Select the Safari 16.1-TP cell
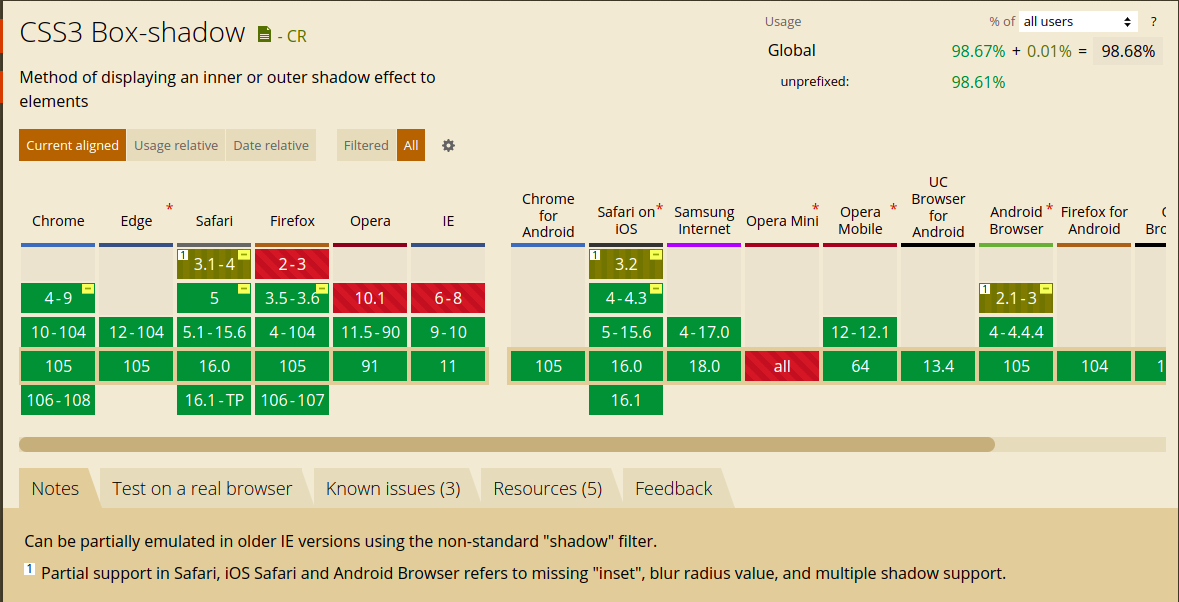Image resolution: width=1179 pixels, height=602 pixels. click(x=214, y=400)
